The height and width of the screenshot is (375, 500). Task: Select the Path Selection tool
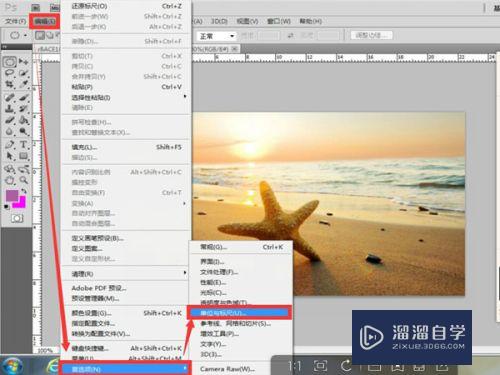click(10, 156)
